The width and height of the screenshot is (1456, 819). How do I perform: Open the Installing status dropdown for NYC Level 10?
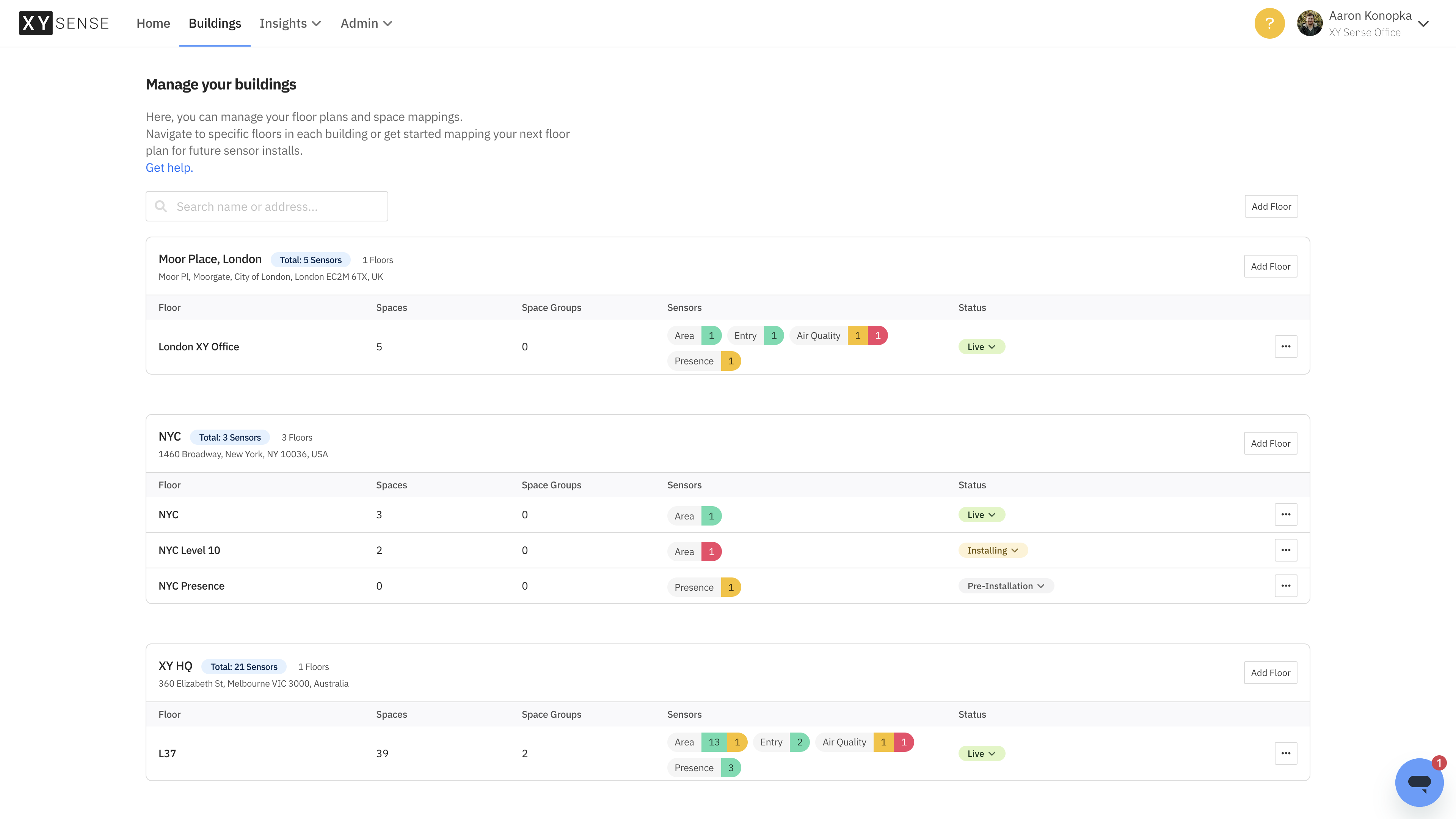[x=993, y=550]
